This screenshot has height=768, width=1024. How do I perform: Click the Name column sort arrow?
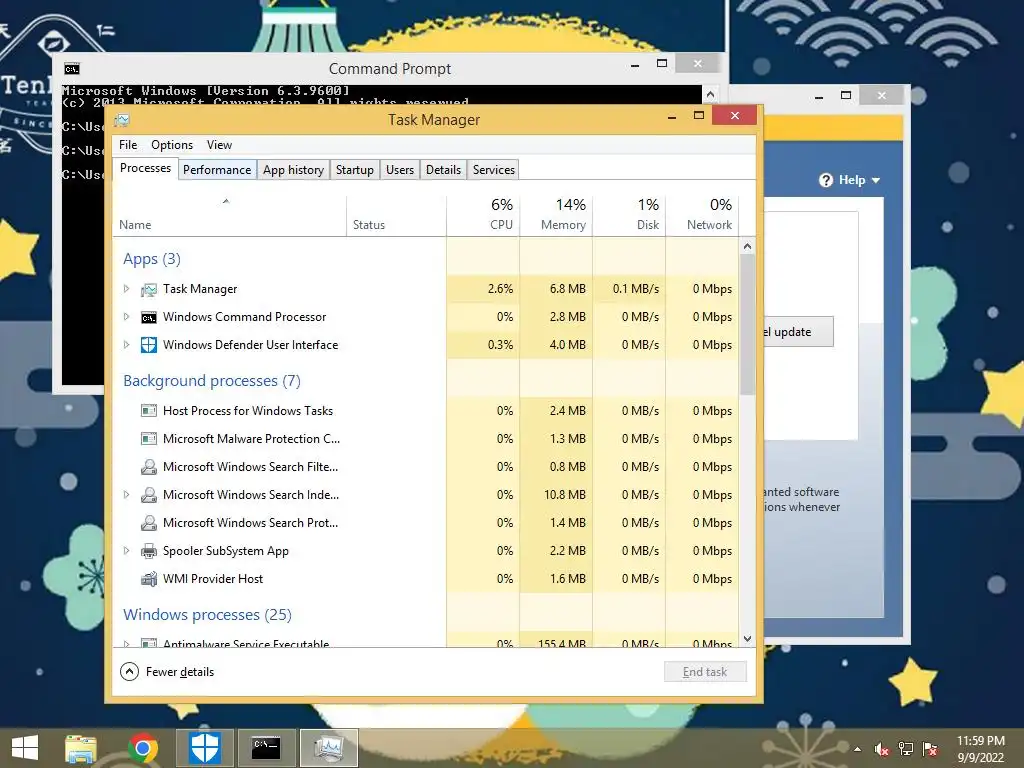226,201
